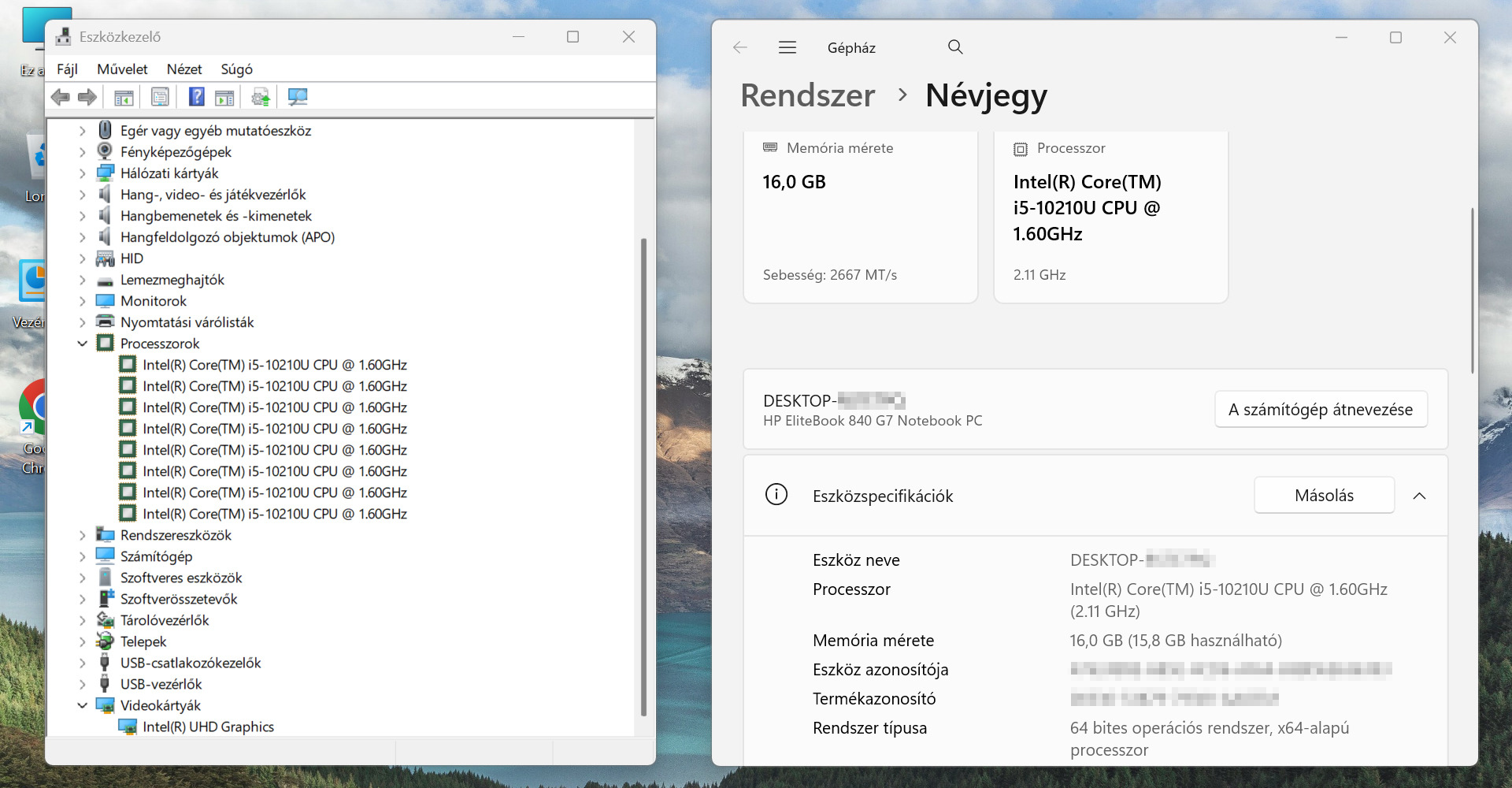Select the printer icon beside Nyomtatási várólisták
The image size is (1512, 788).
click(x=105, y=322)
